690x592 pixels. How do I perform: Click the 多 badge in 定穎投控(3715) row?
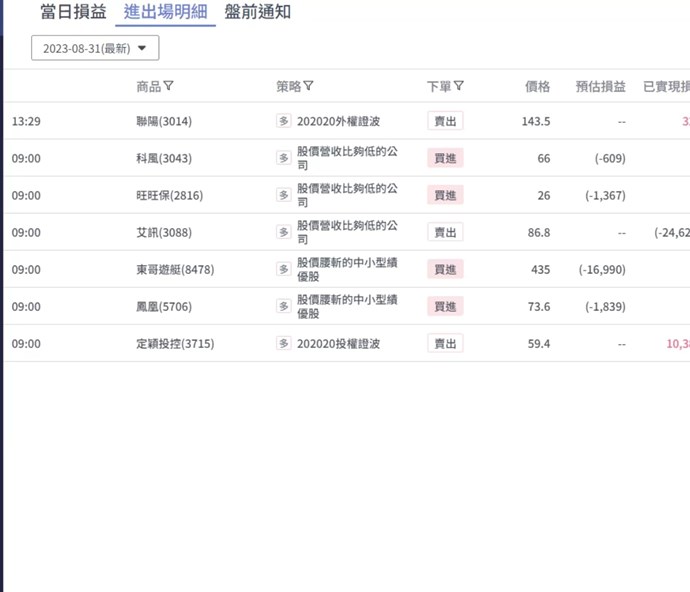[x=284, y=343]
